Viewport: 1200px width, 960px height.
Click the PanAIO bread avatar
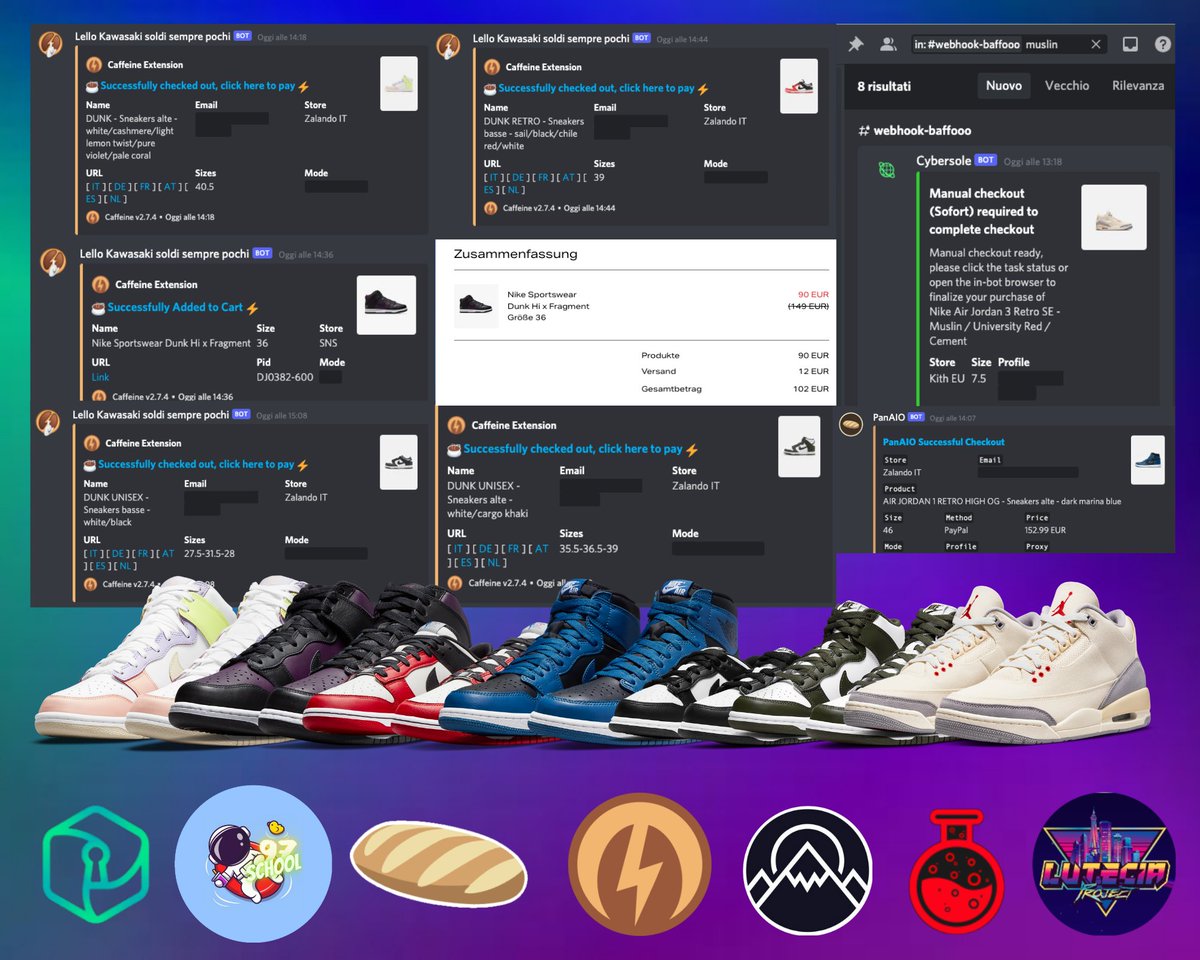(x=851, y=424)
